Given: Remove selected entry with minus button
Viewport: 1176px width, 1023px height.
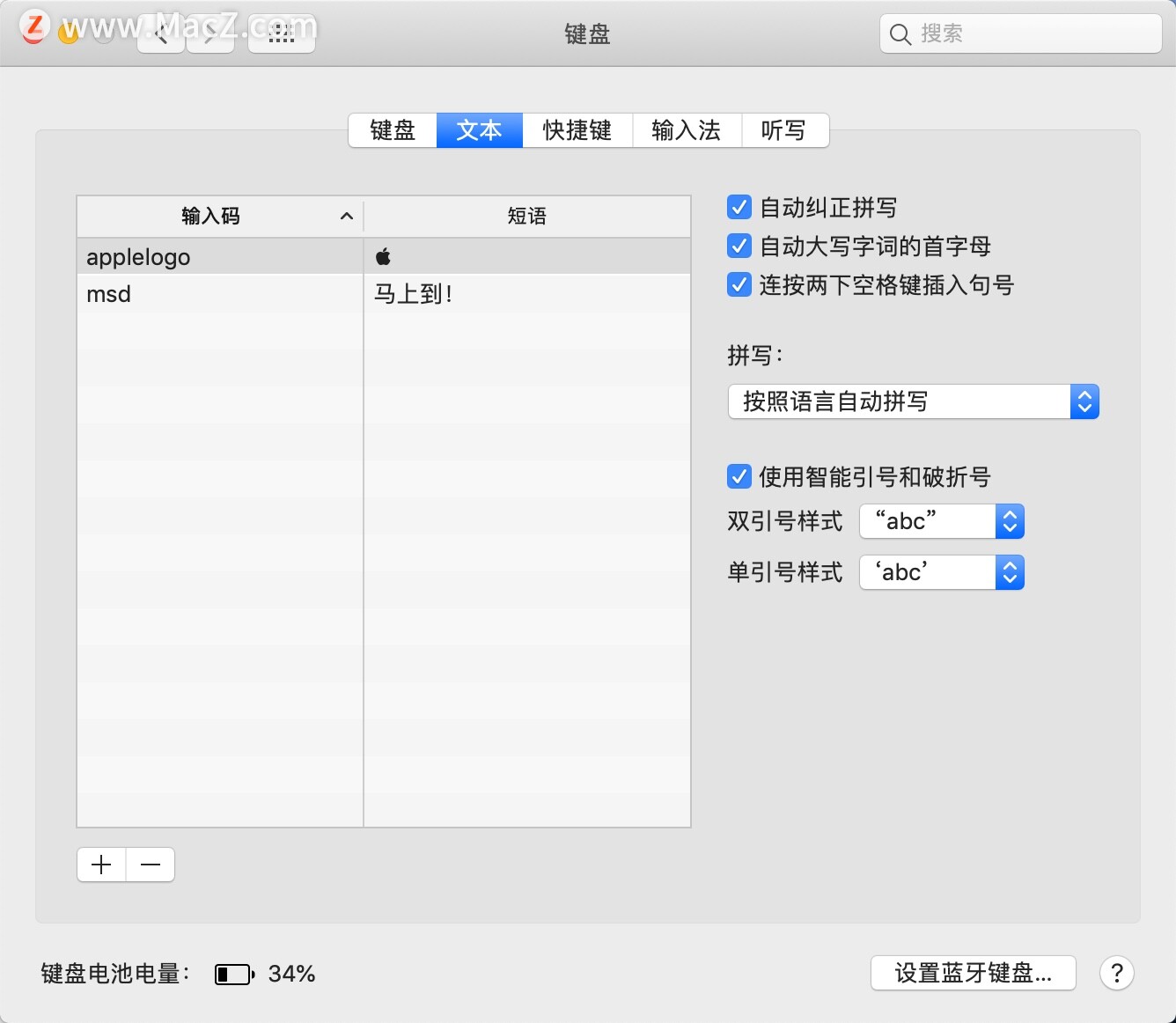Looking at the screenshot, I should (151, 865).
